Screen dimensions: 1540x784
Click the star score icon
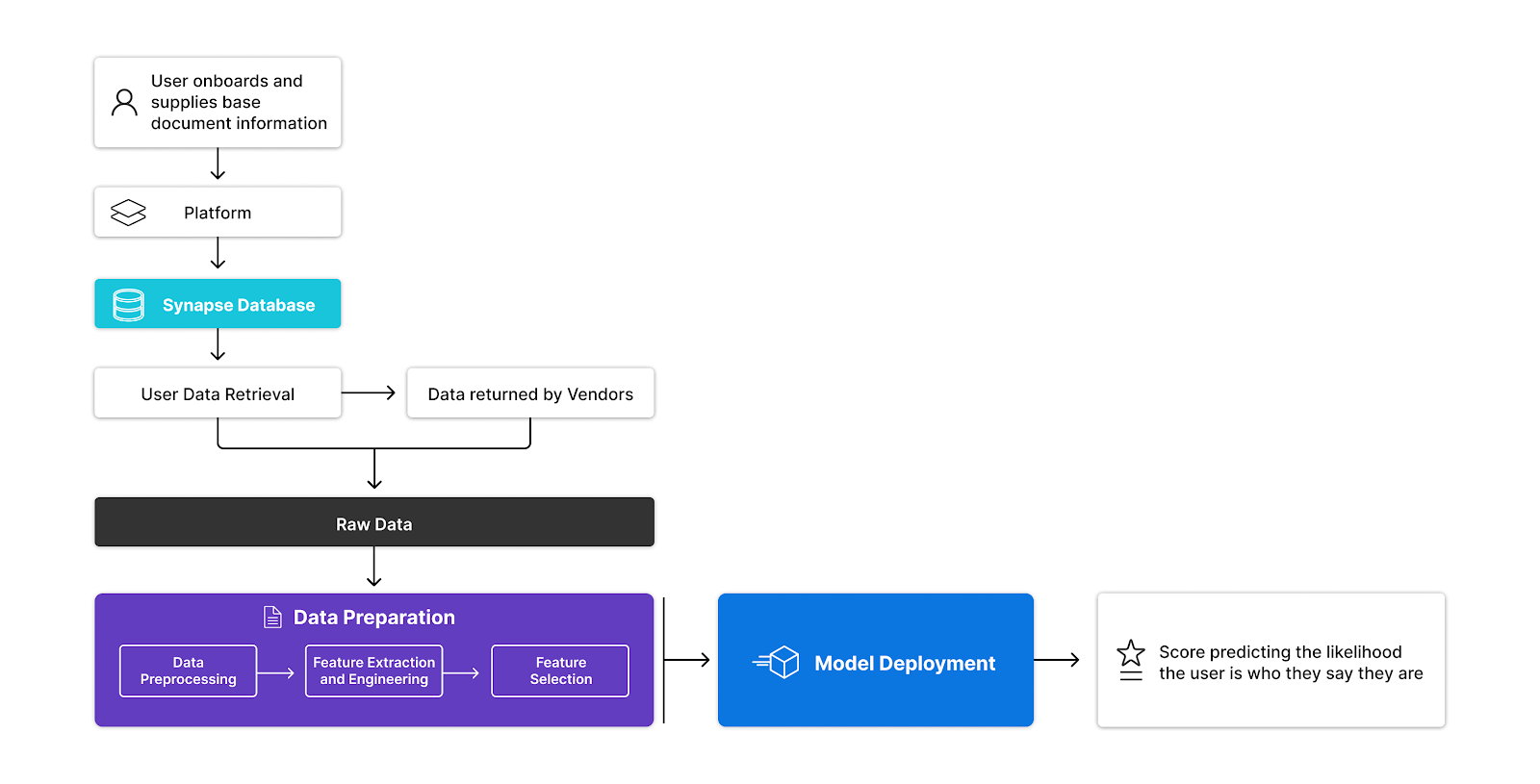point(1131,660)
